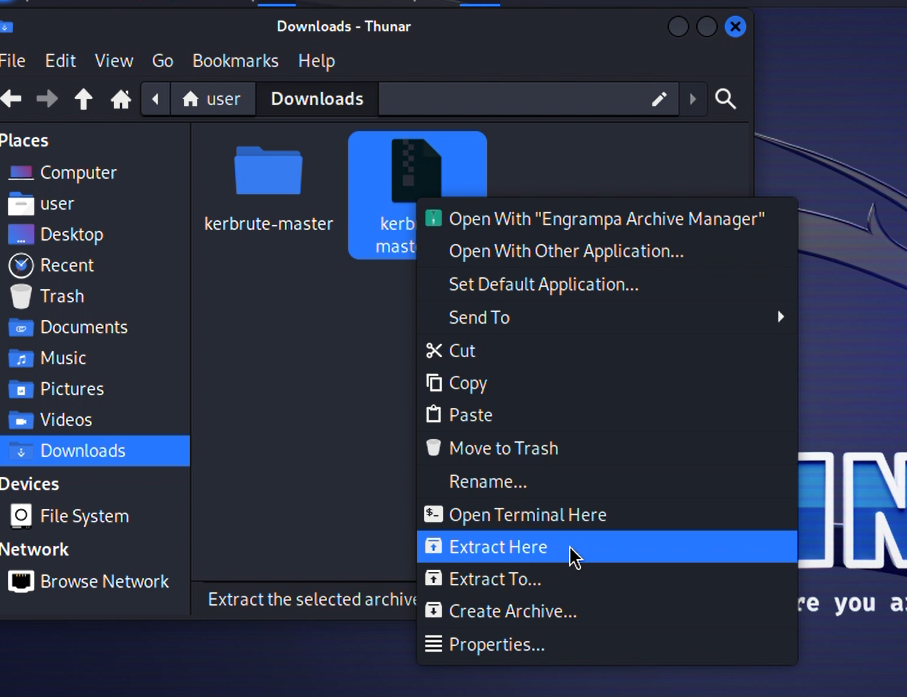
Task: Go back with the left arrow toolbar icon
Action: (x=11, y=99)
